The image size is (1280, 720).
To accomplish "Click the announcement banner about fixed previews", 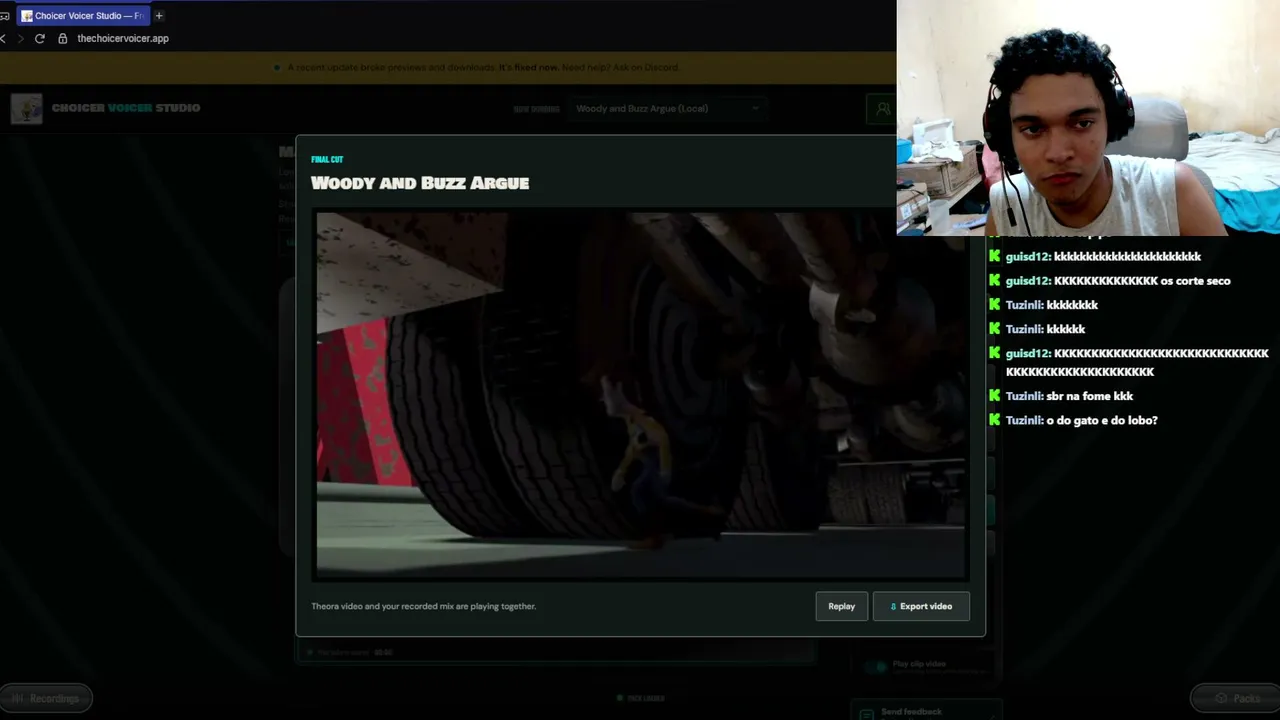I will point(448,67).
